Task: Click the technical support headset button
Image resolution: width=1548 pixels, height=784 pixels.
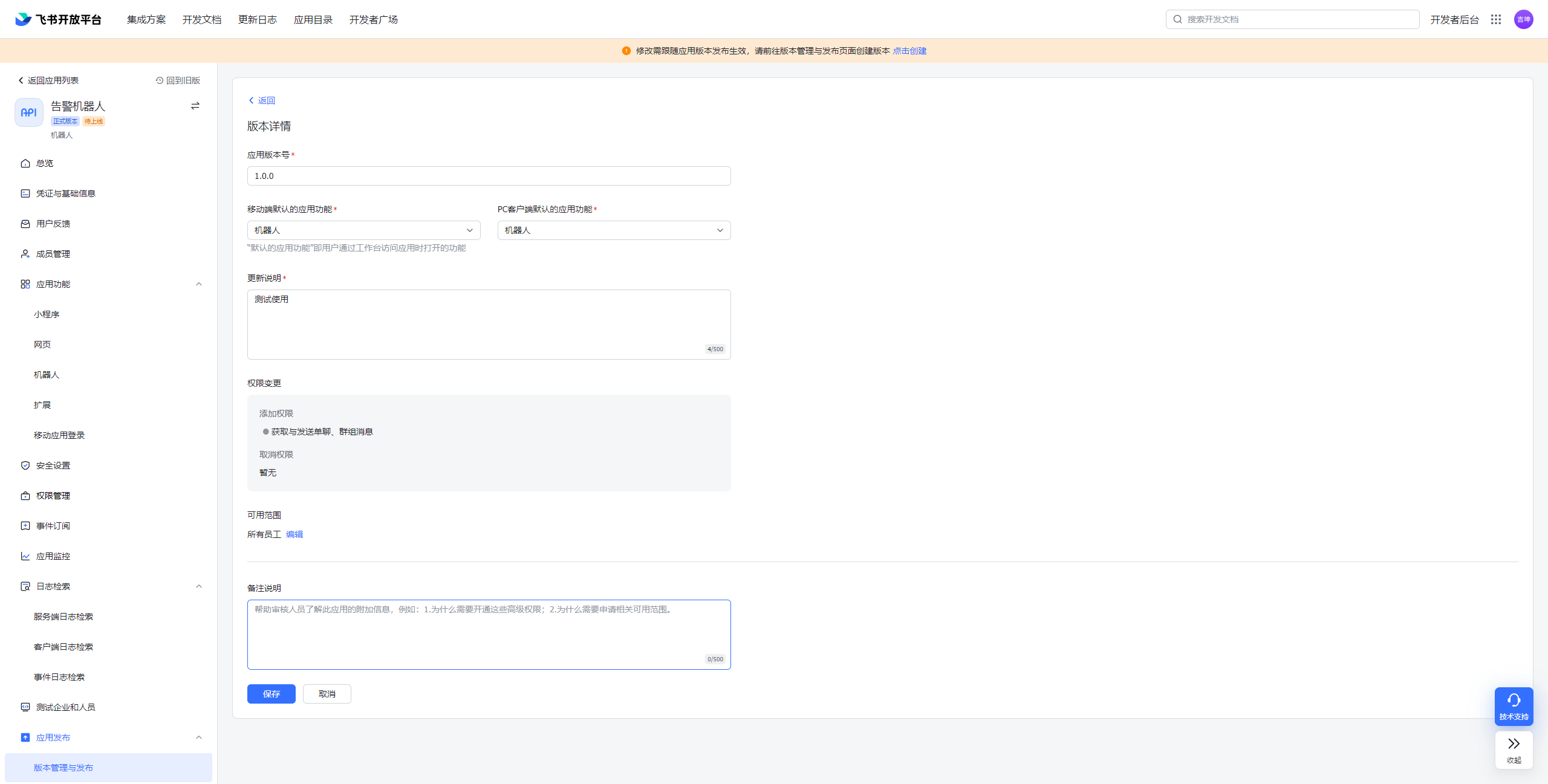Action: click(x=1514, y=707)
